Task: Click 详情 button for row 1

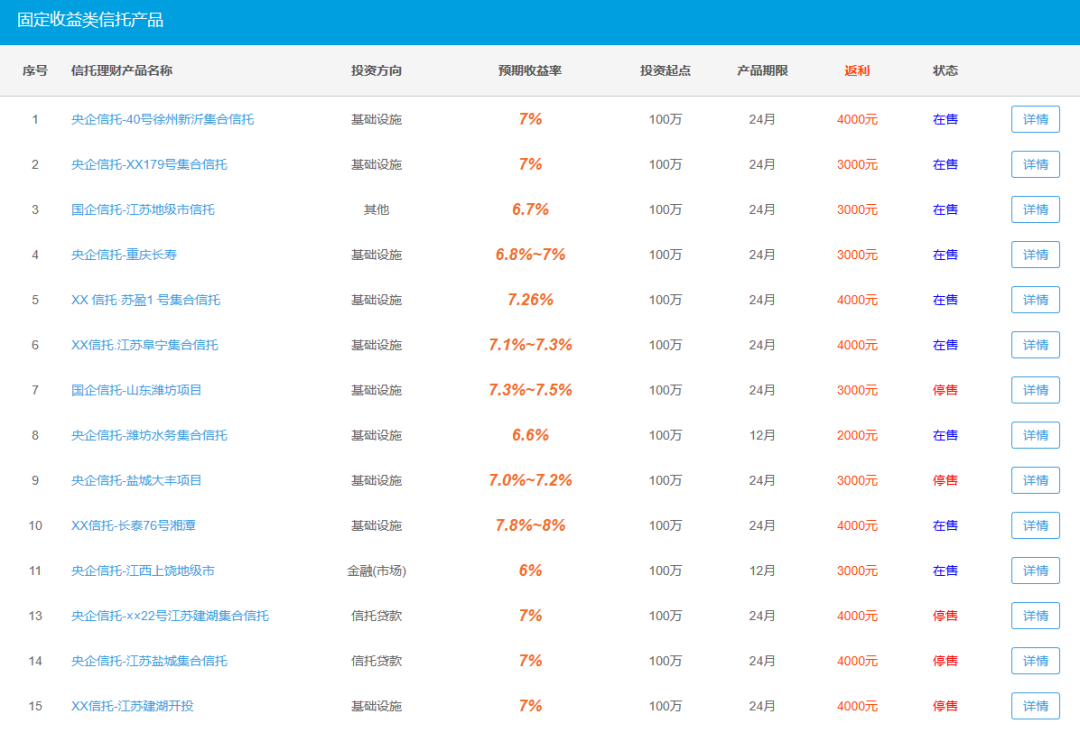Action: pyautogui.click(x=1035, y=119)
